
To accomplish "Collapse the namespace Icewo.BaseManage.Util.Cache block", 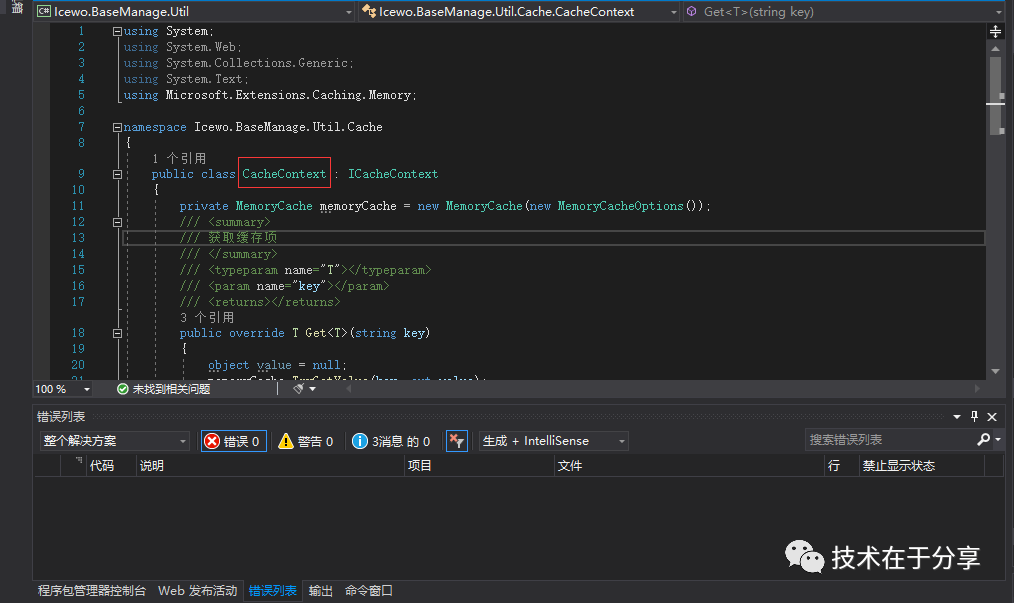I will click(x=117, y=127).
